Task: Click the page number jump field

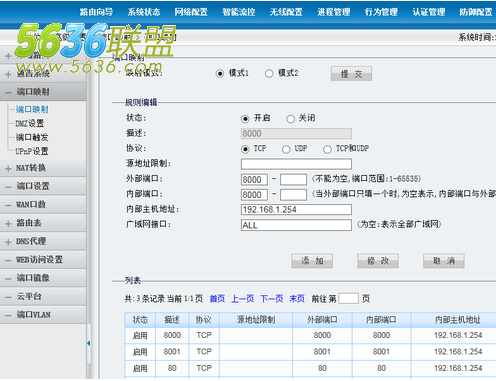Action: pyautogui.click(x=348, y=298)
